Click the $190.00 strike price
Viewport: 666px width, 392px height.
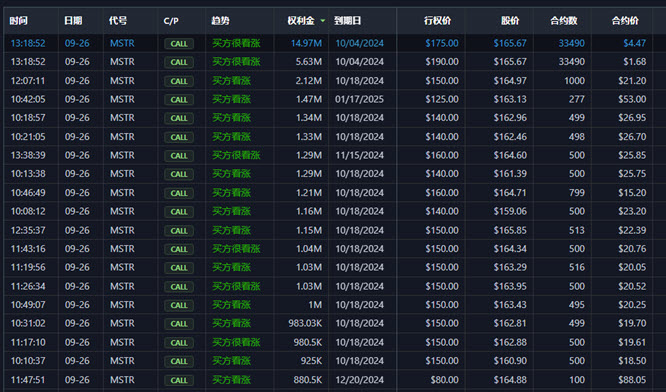(442, 62)
